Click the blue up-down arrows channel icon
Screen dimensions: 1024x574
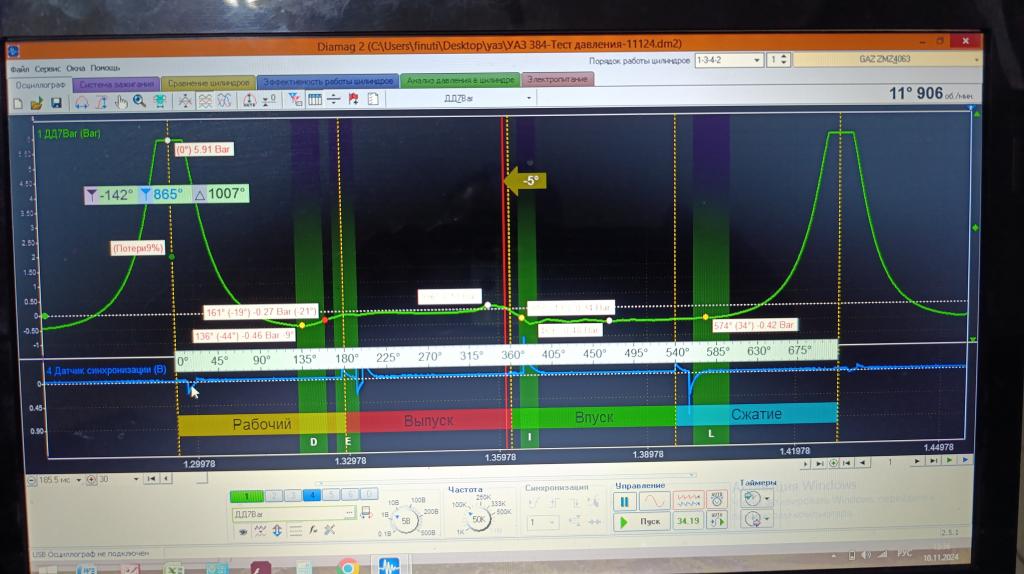[278, 531]
